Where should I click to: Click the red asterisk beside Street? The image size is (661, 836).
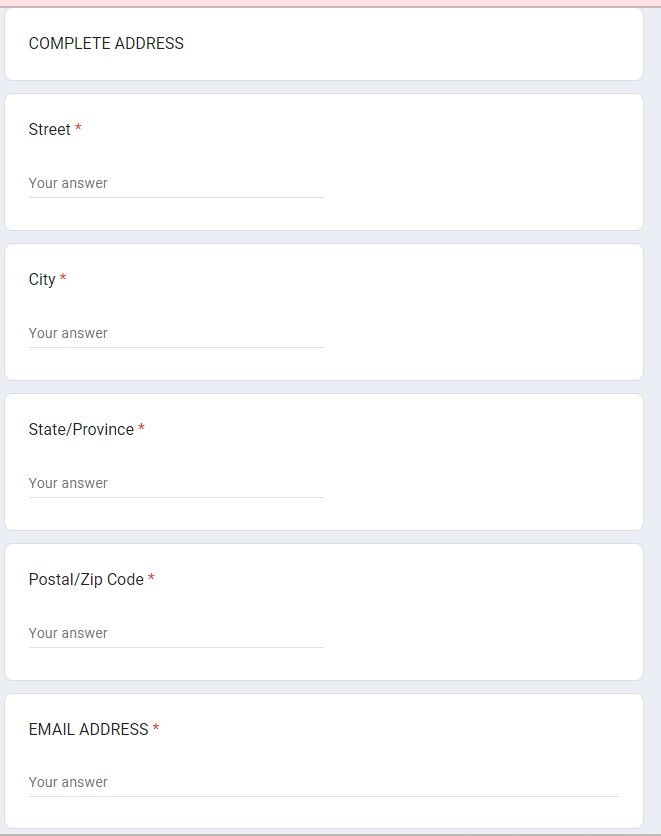point(78,130)
